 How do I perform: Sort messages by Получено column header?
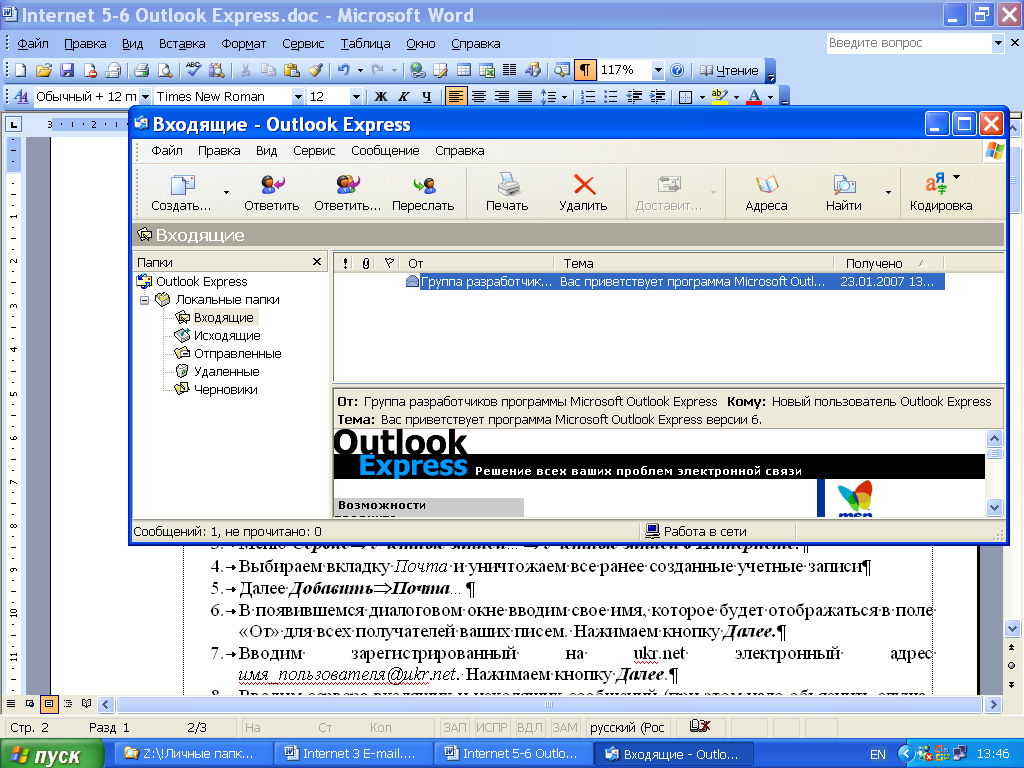coord(888,263)
